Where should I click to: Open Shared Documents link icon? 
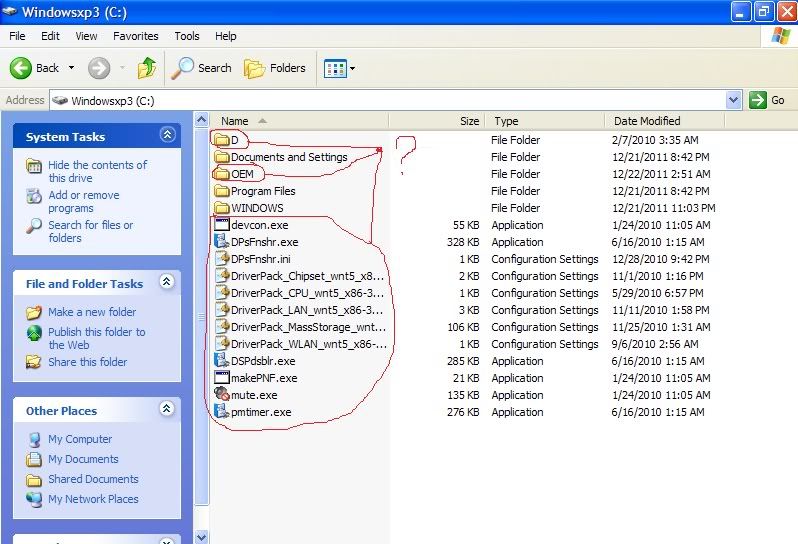coord(34,479)
